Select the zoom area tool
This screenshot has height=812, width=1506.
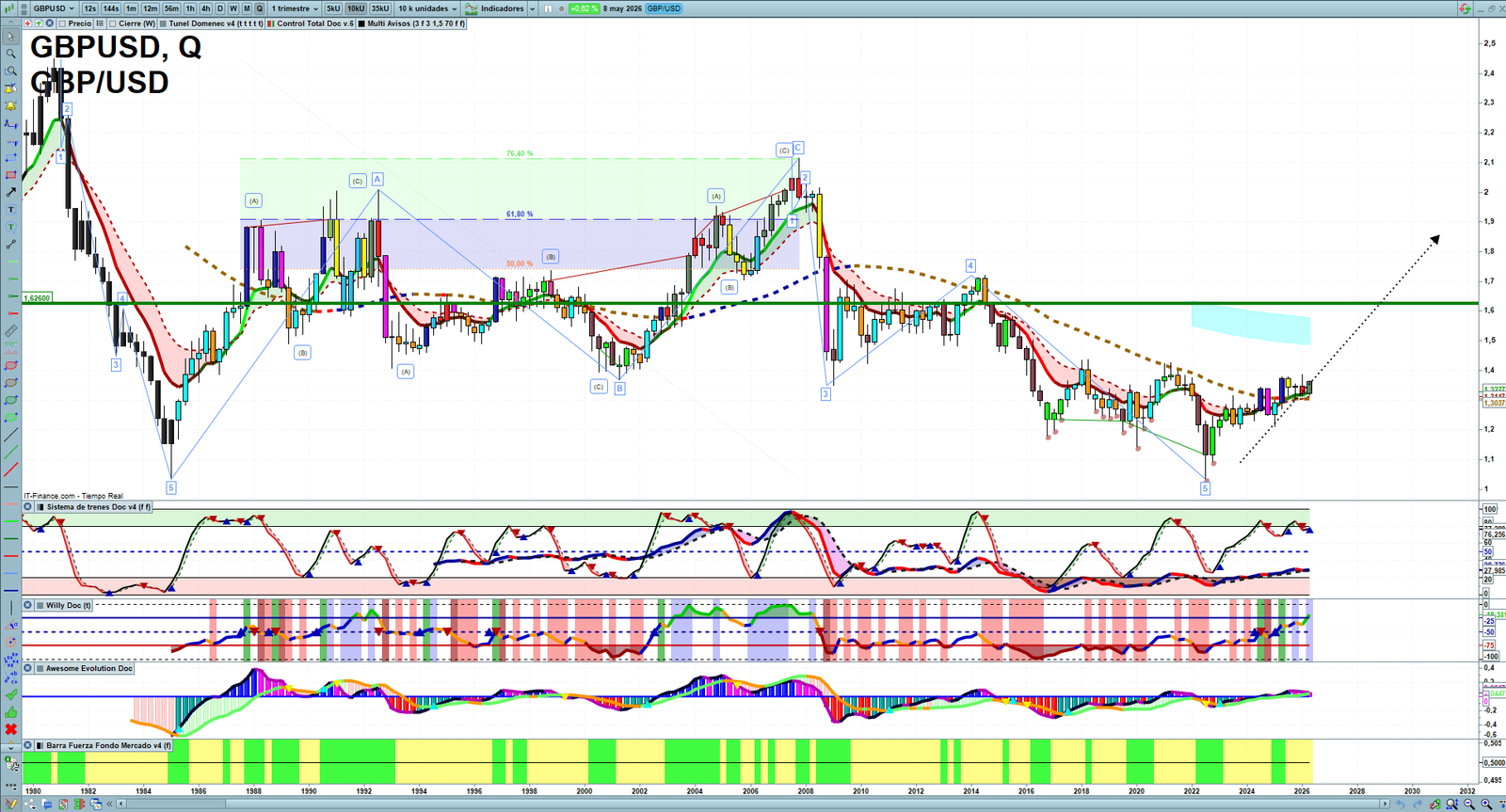(10, 71)
